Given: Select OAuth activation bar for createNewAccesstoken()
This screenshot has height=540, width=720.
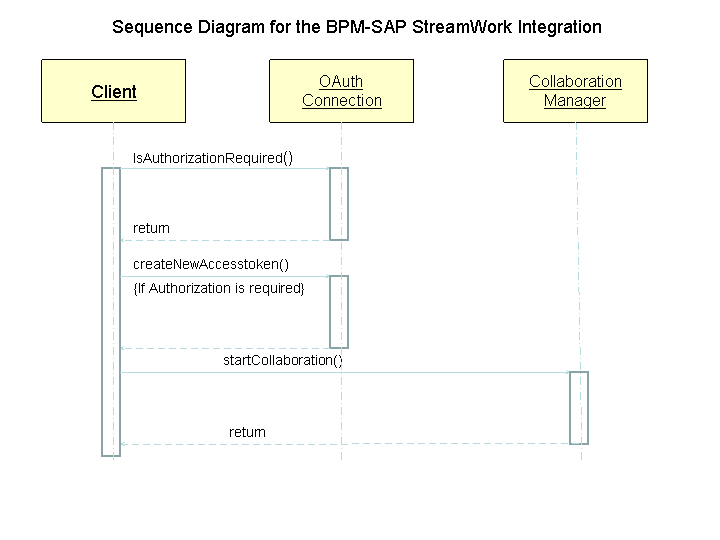Looking at the screenshot, I should (x=339, y=311).
